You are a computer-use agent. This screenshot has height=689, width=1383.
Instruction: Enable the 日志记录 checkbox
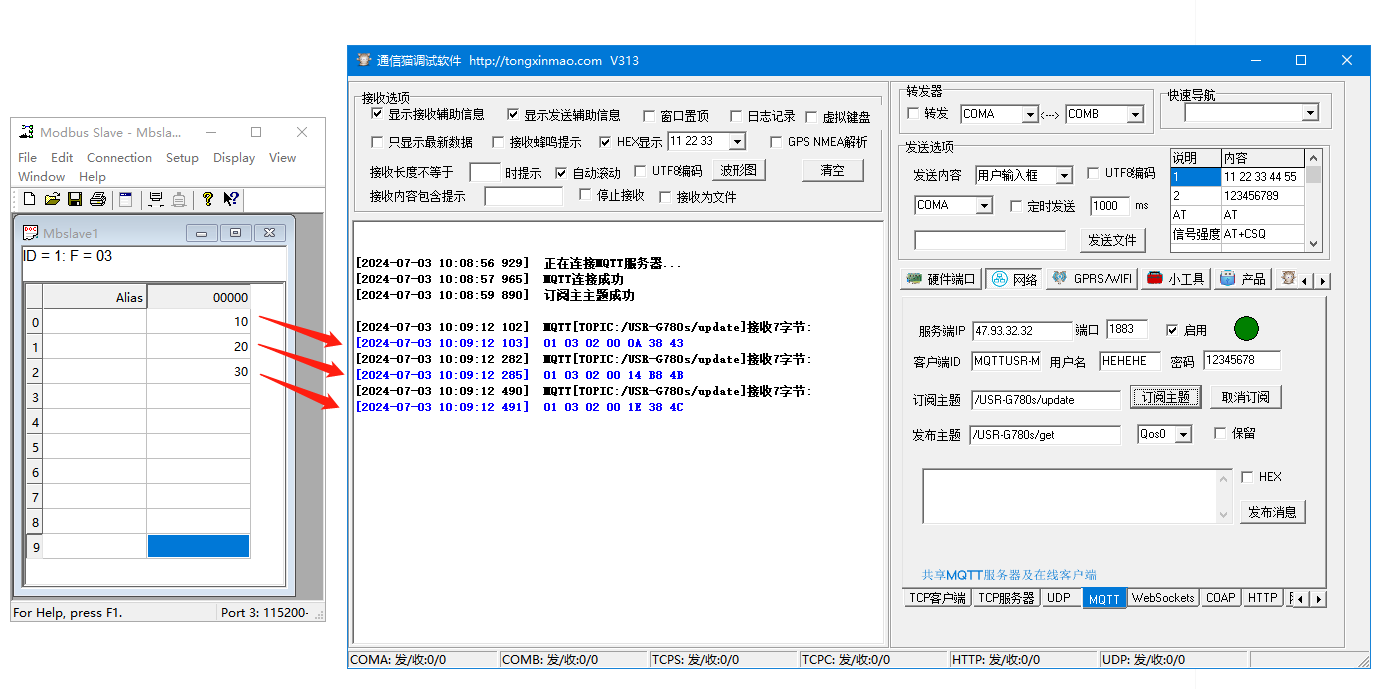tap(736, 116)
